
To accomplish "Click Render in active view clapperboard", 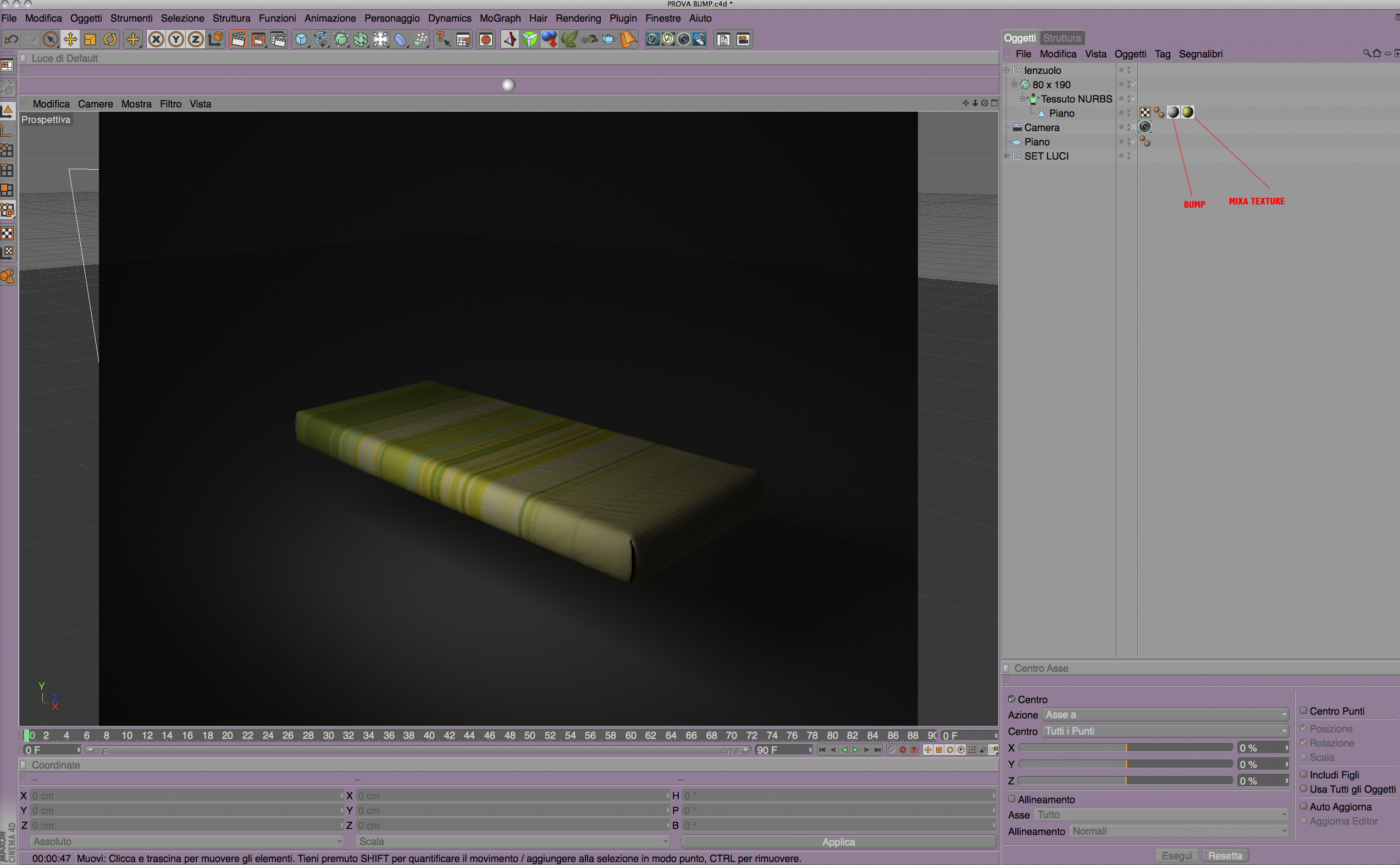I will [238, 40].
